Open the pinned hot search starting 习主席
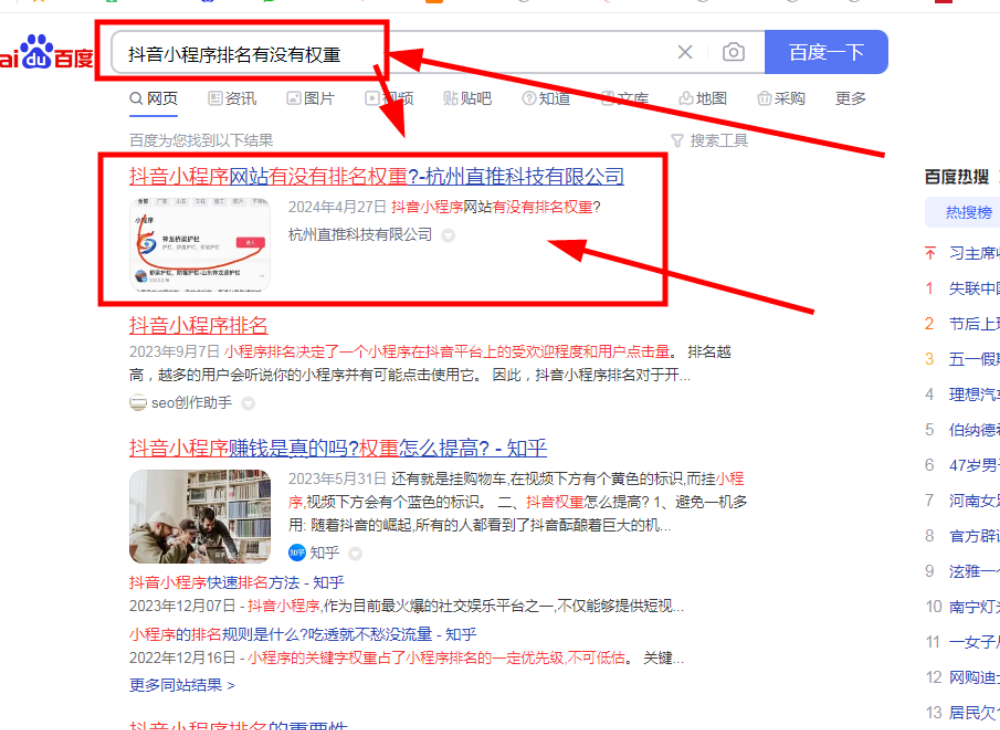 tap(974, 253)
